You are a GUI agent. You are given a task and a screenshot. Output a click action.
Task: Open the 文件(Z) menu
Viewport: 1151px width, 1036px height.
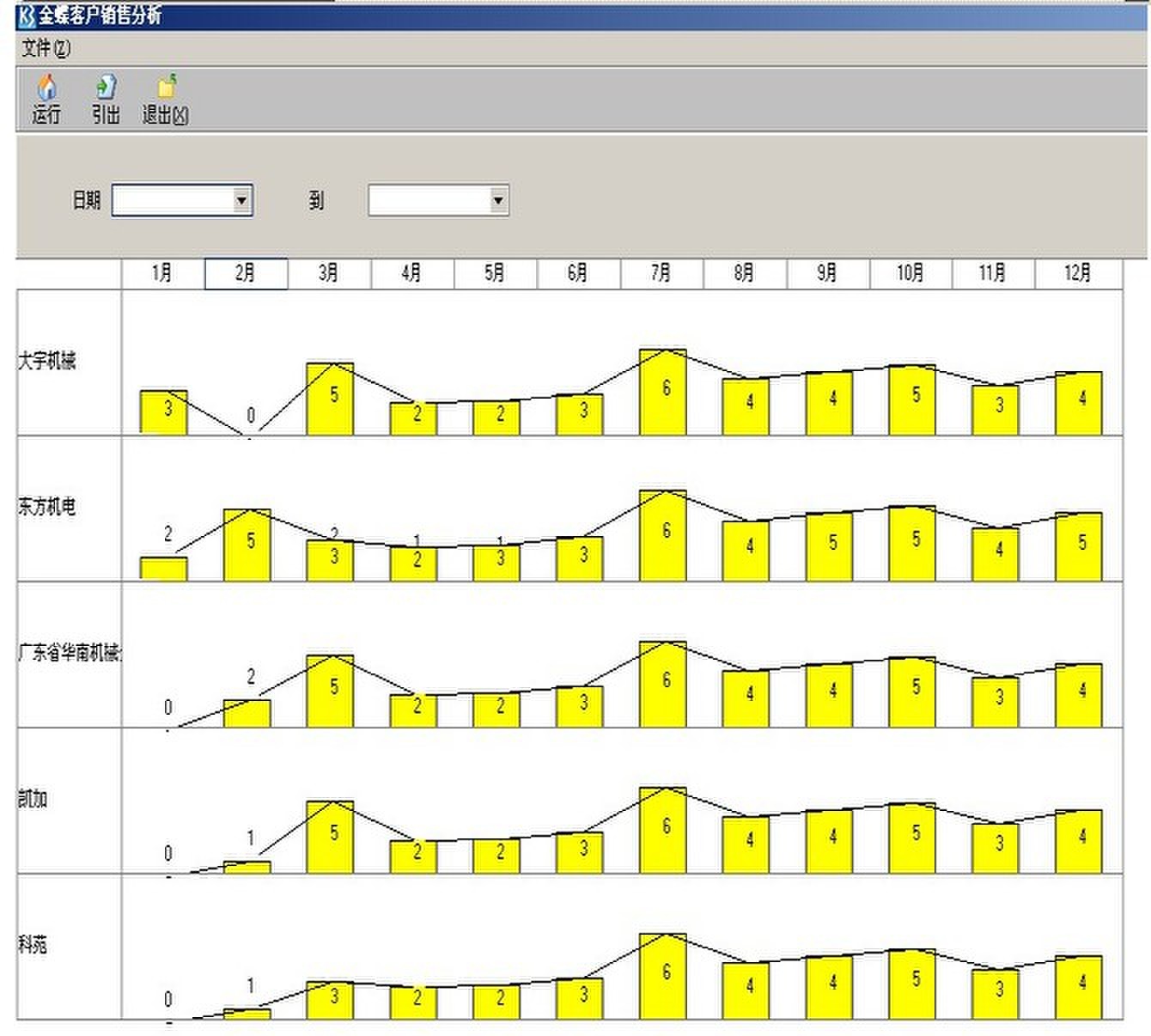(x=46, y=48)
